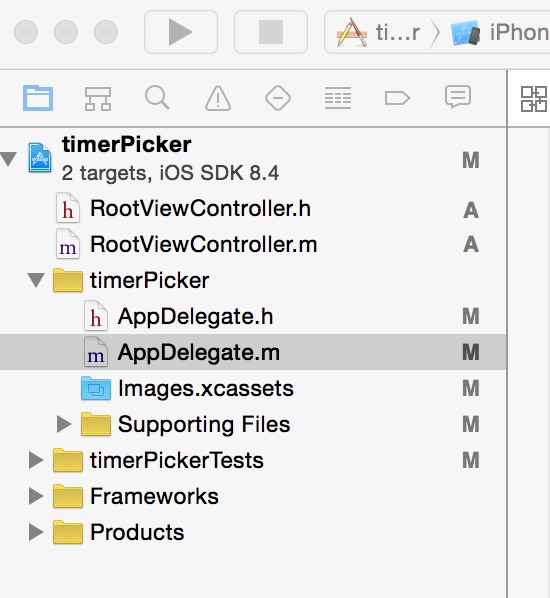
Task: Click the Stop button in toolbar
Action: [x=271, y=32]
